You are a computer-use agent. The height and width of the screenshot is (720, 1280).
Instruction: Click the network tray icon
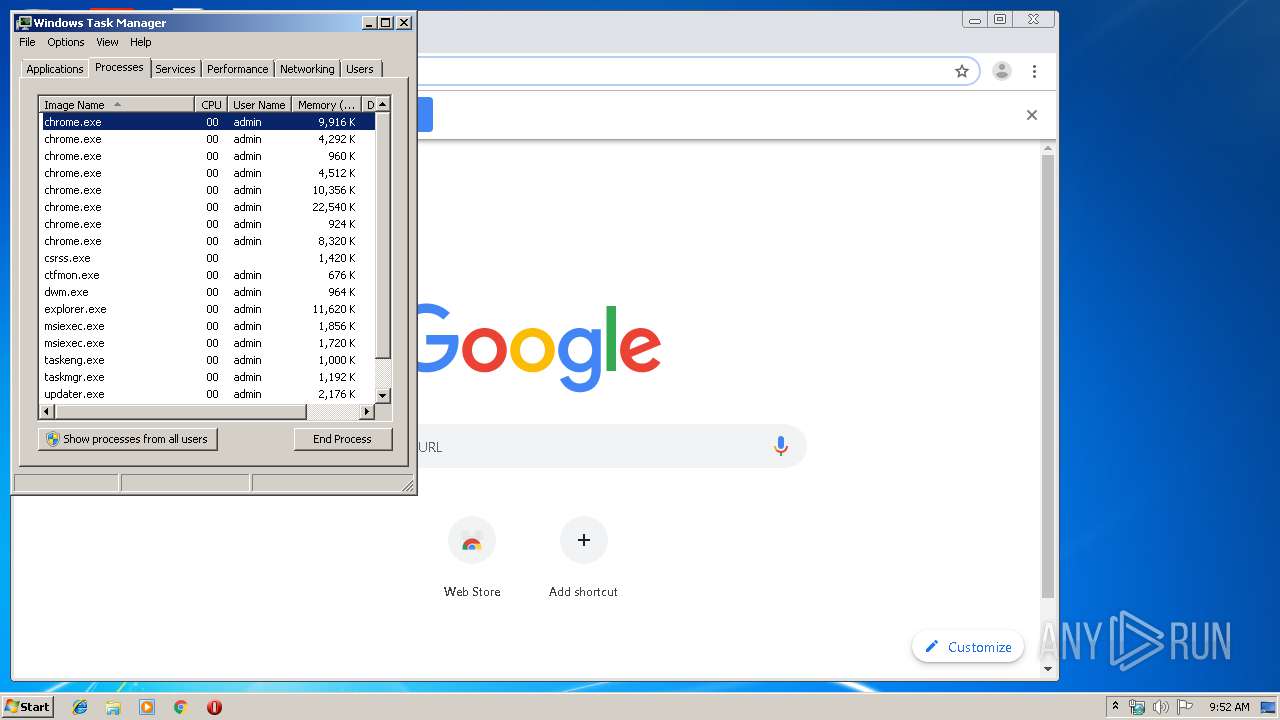click(x=1137, y=707)
